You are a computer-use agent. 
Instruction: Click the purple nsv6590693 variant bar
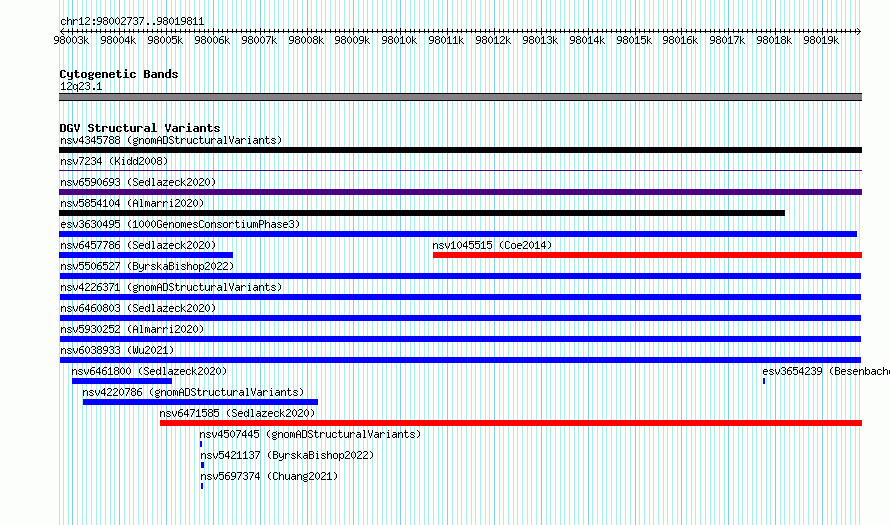(460, 192)
